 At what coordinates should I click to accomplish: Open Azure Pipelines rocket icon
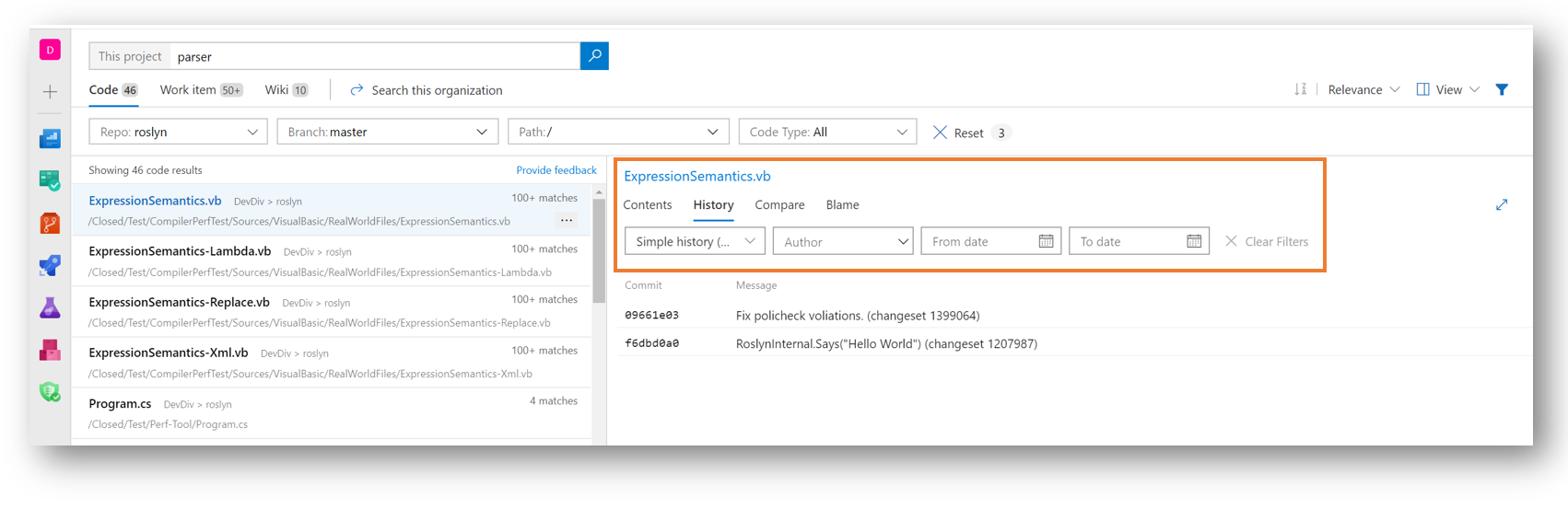click(x=50, y=265)
